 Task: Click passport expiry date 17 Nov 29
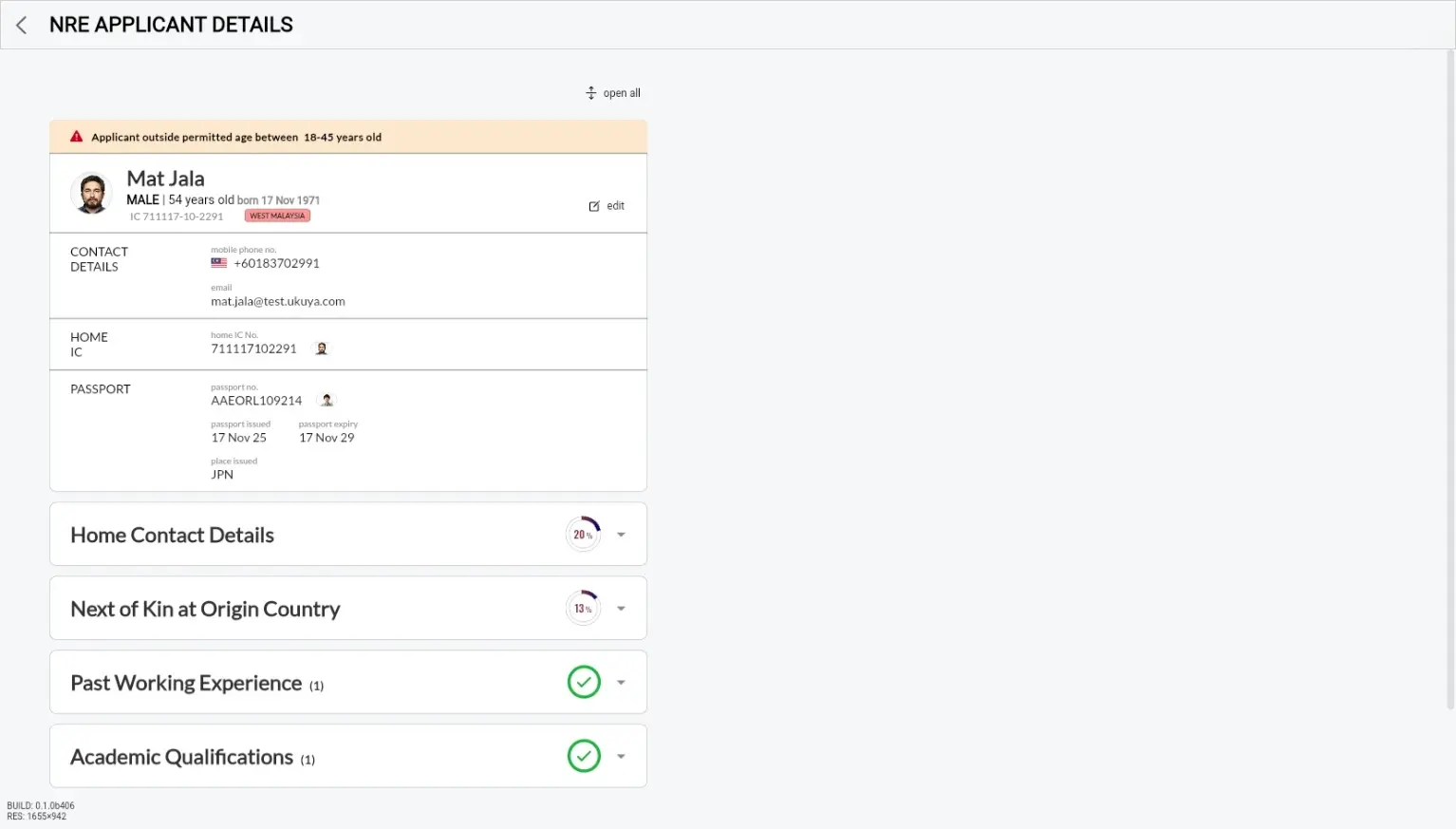[x=327, y=438]
